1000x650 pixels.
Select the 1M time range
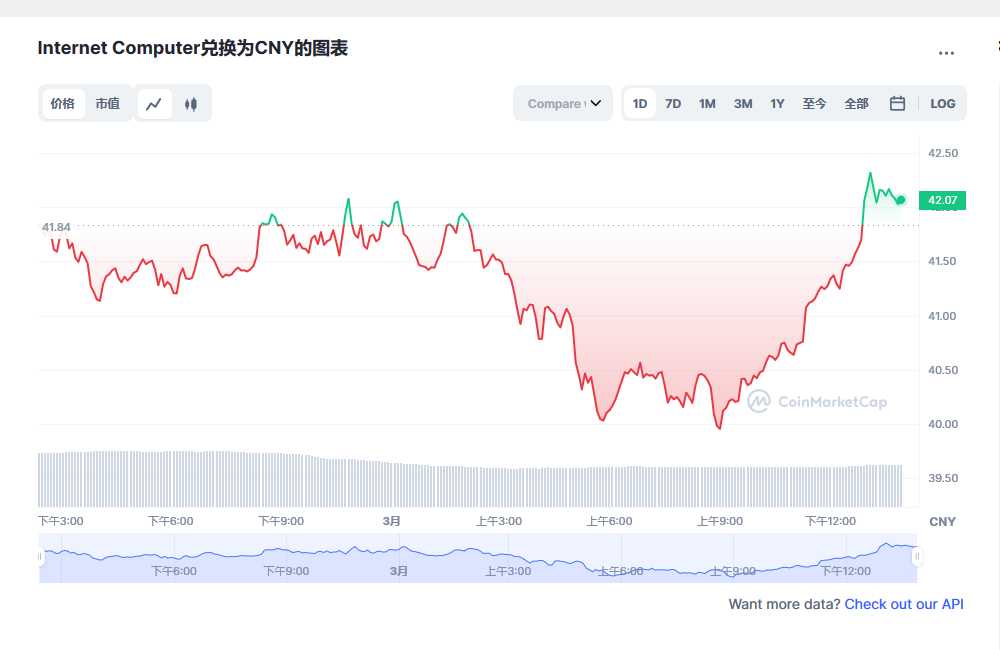[707, 104]
